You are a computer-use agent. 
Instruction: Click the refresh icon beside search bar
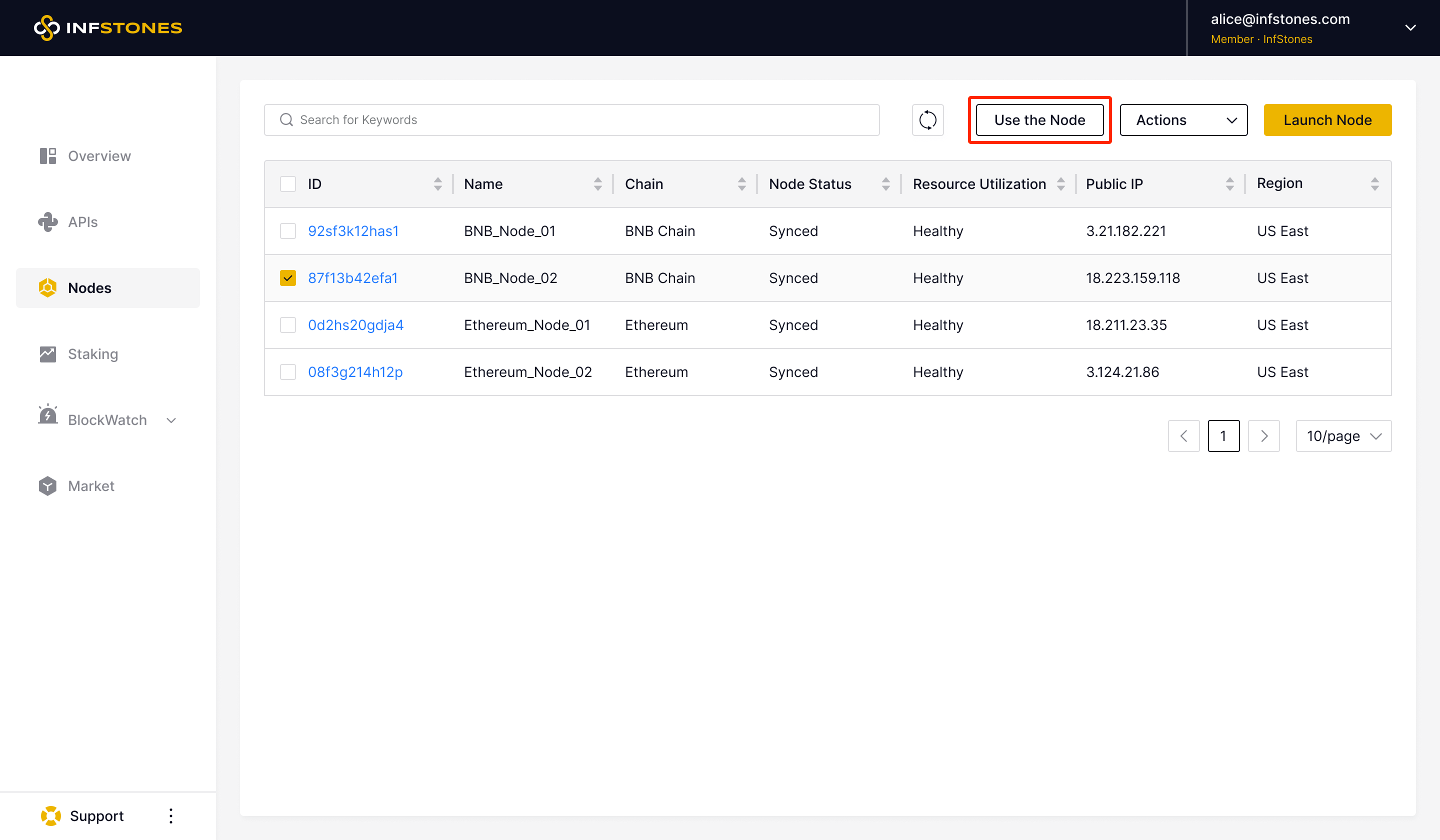coord(927,120)
